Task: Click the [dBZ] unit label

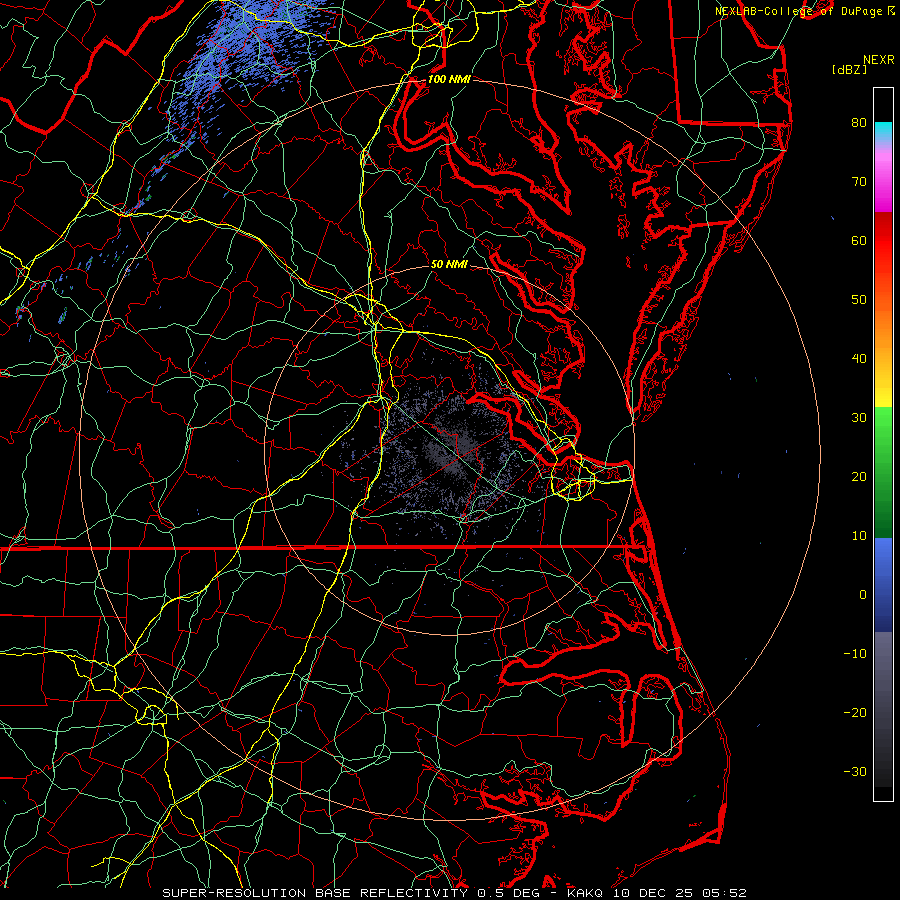Action: point(850,70)
